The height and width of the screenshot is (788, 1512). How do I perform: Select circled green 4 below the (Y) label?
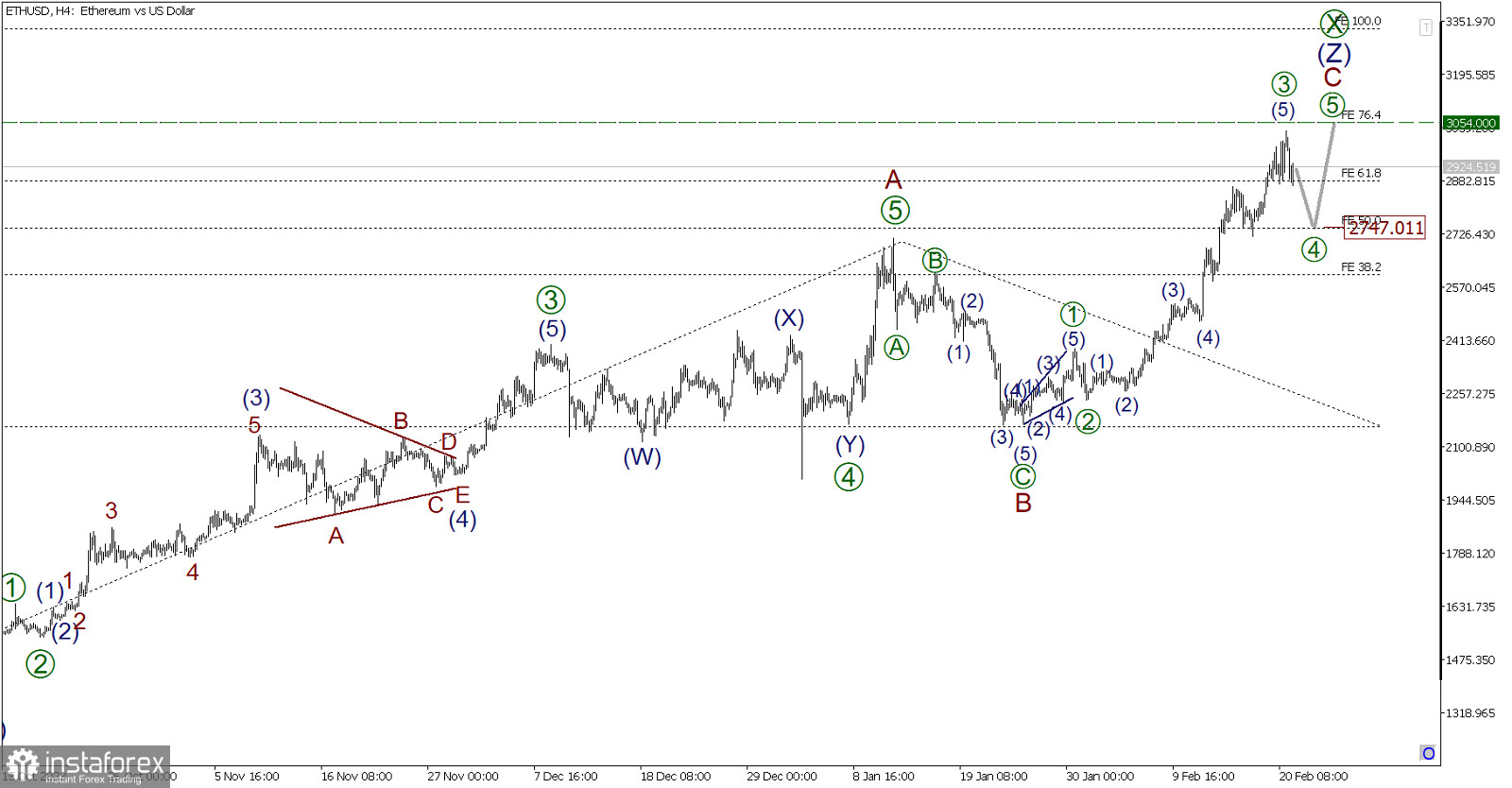pyautogui.click(x=849, y=477)
